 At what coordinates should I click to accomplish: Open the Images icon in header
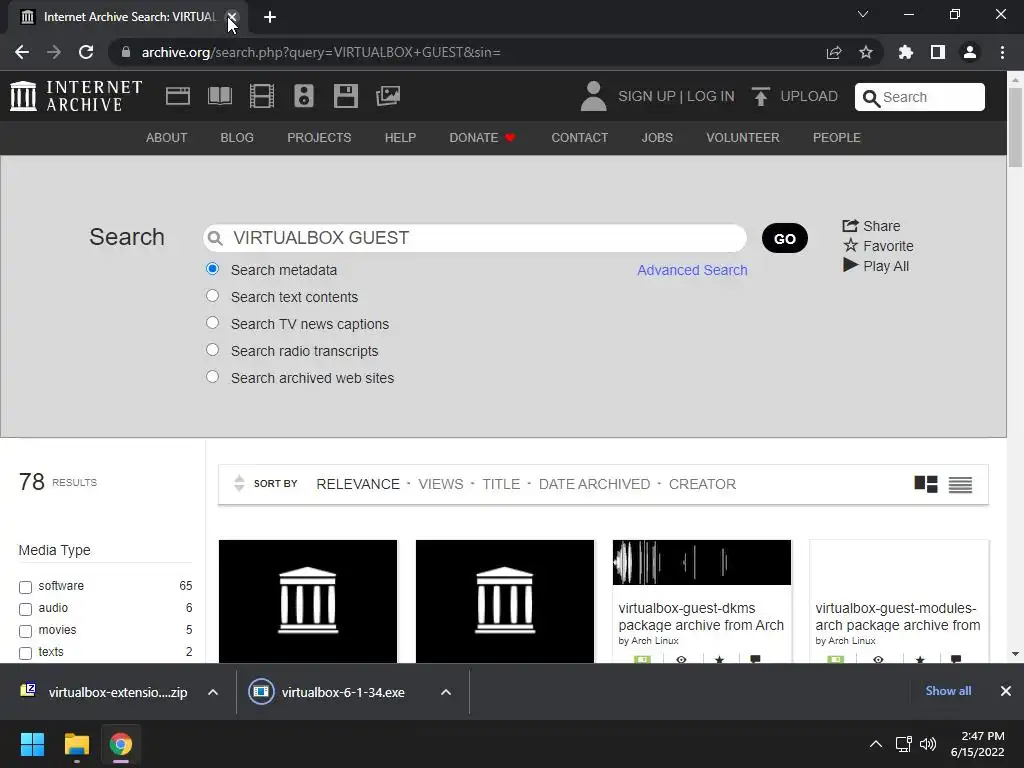pos(388,96)
